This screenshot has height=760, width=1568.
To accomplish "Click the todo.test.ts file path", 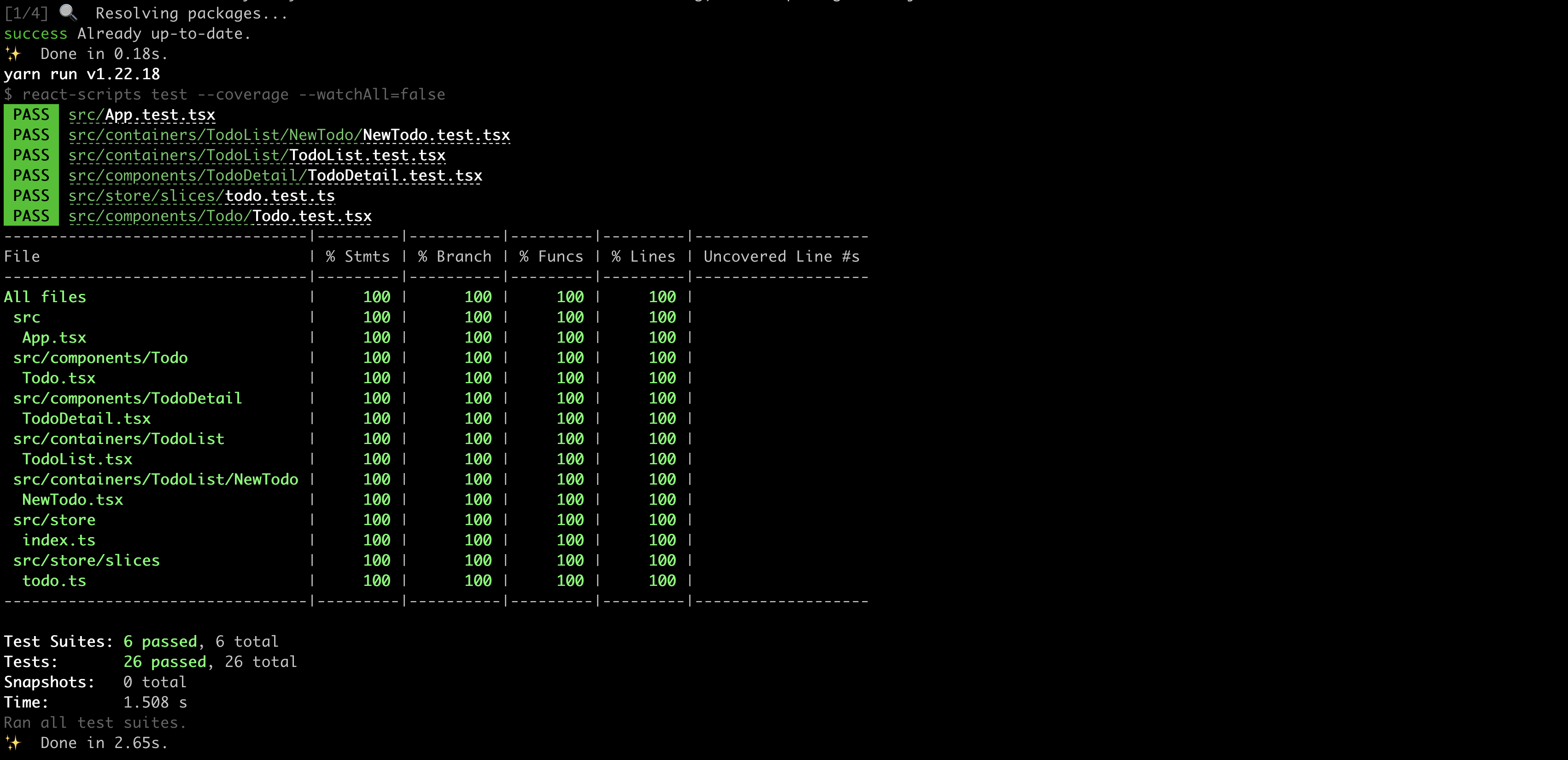I will pyautogui.click(x=201, y=196).
